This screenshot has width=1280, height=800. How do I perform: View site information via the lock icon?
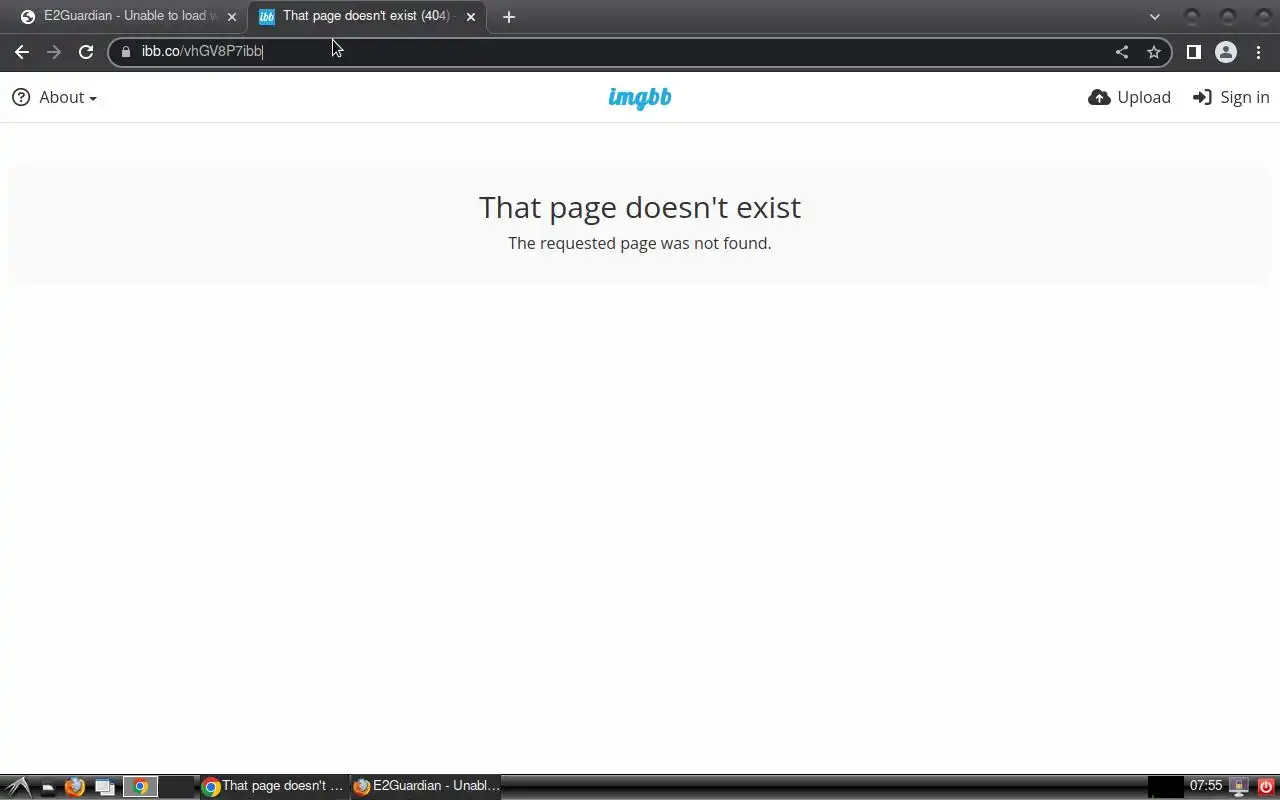[x=126, y=52]
